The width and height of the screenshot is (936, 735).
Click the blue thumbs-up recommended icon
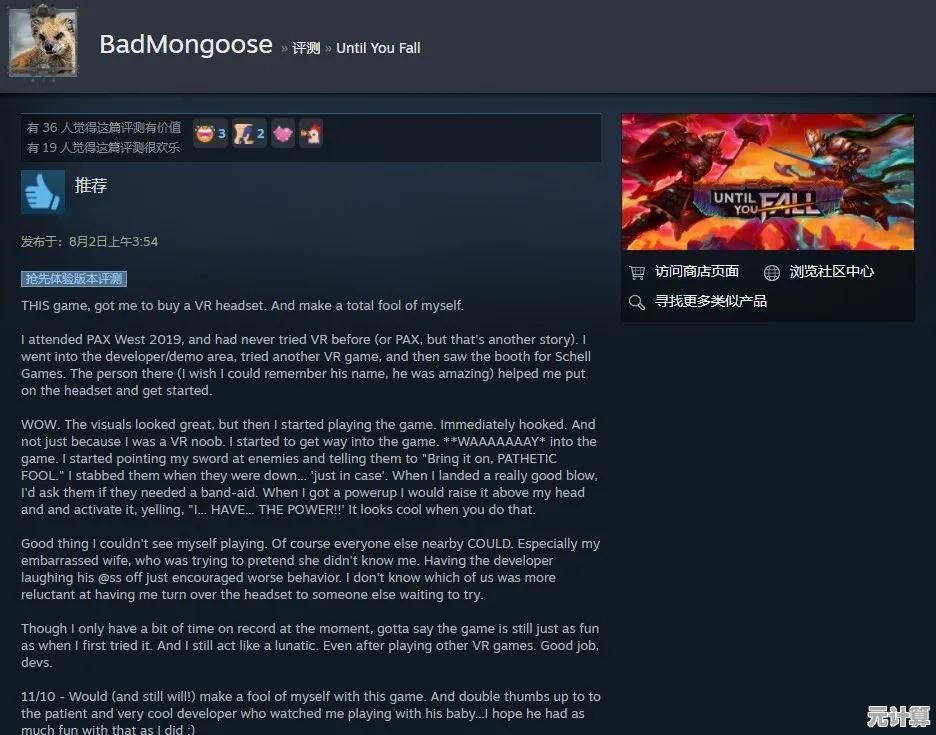(43, 192)
